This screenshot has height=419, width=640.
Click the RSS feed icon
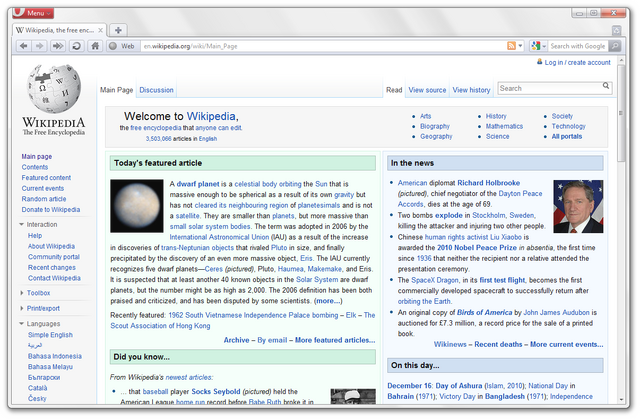(x=511, y=46)
